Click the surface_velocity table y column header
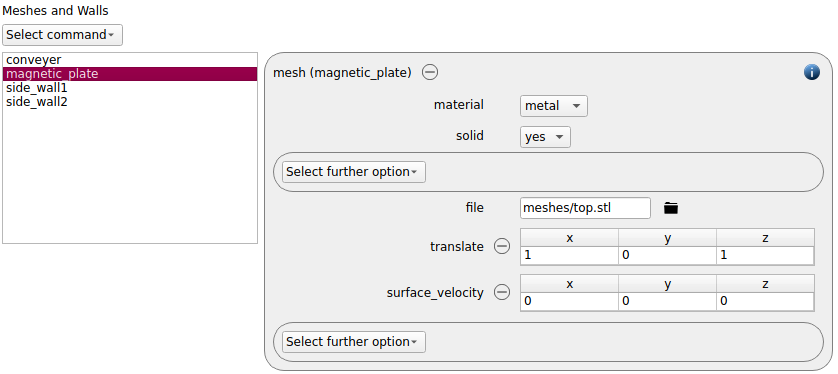 [668, 284]
